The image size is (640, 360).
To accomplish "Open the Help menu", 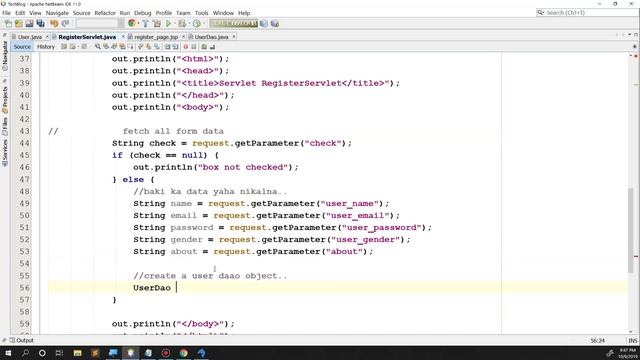I will coord(244,13).
